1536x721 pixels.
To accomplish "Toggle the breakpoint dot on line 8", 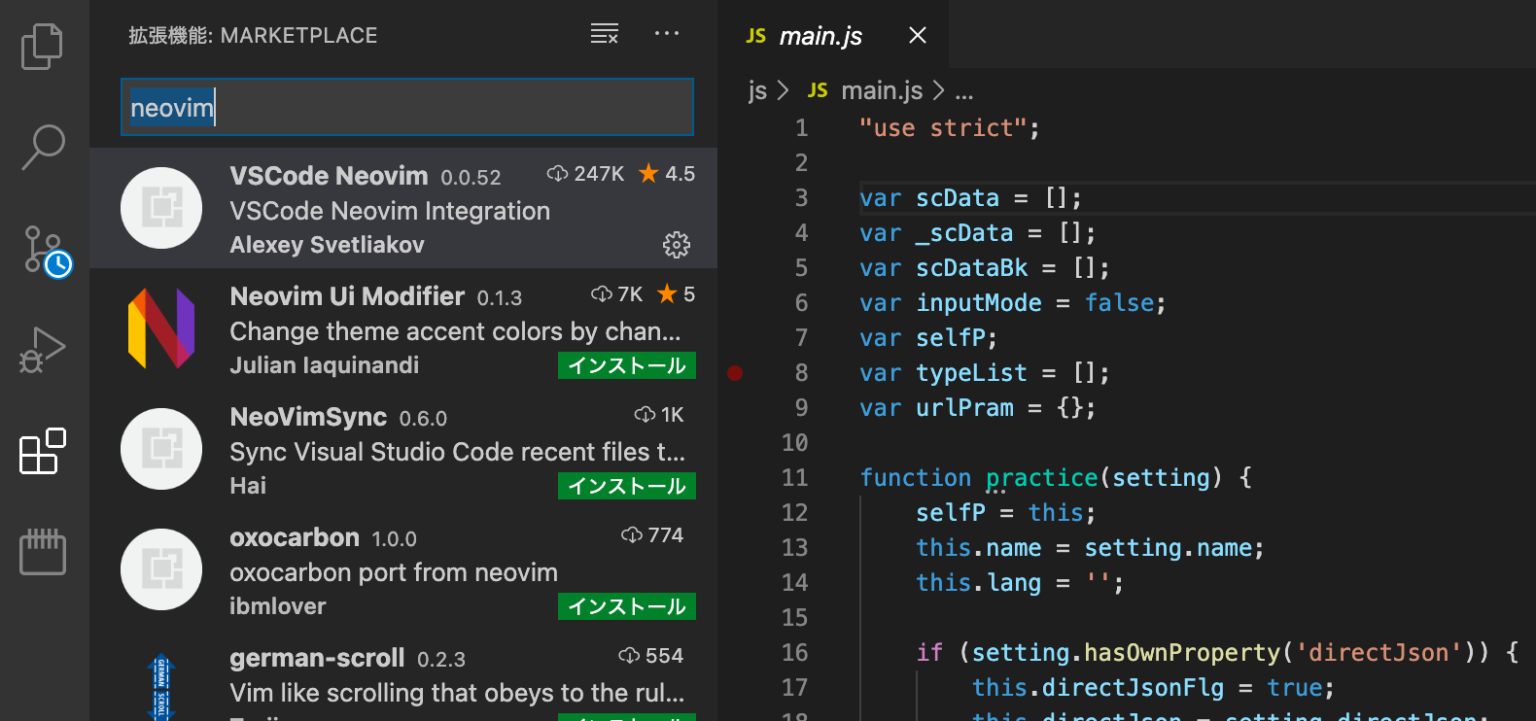I will pyautogui.click(x=735, y=372).
